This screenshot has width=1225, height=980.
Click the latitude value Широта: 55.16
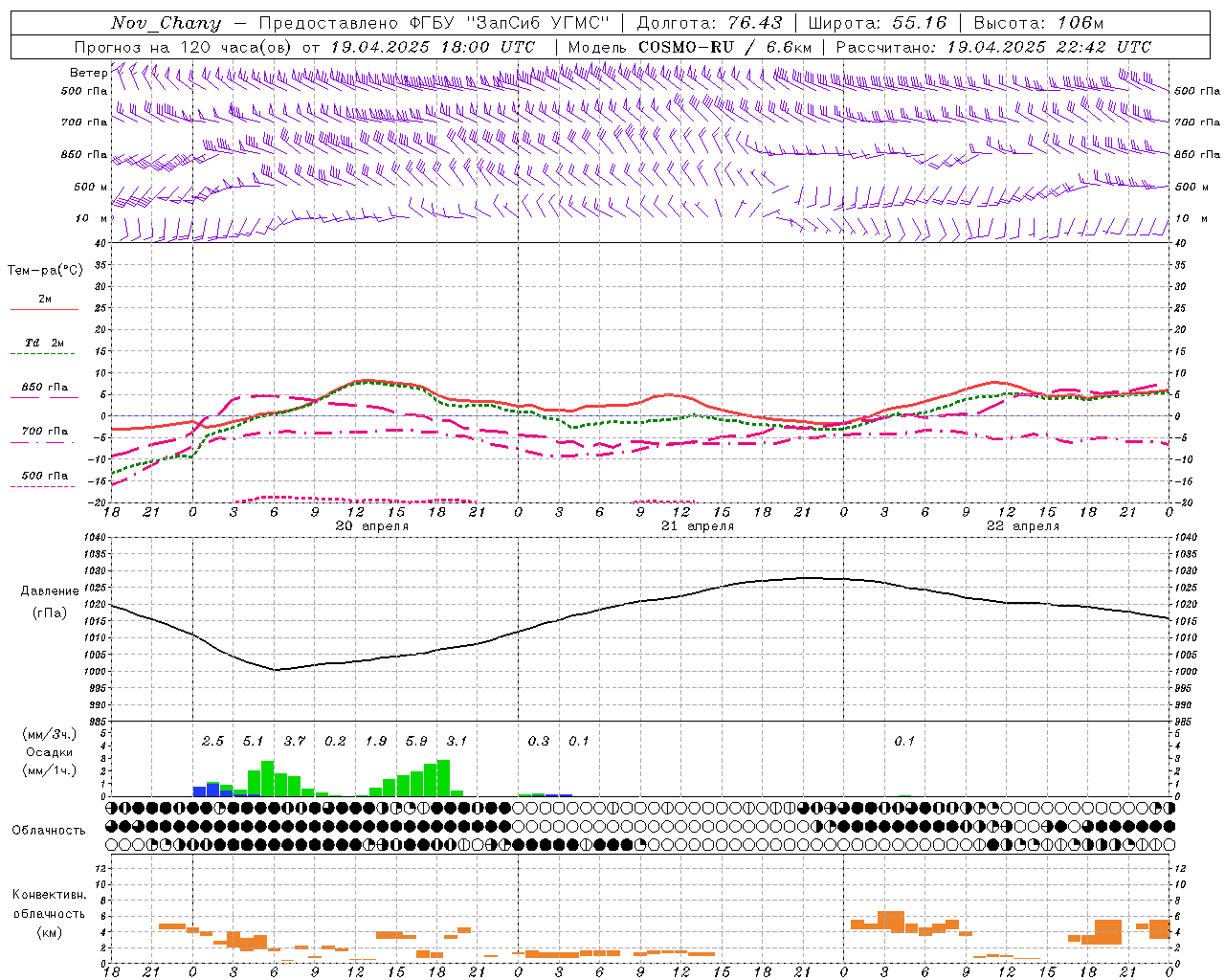[x=878, y=23]
